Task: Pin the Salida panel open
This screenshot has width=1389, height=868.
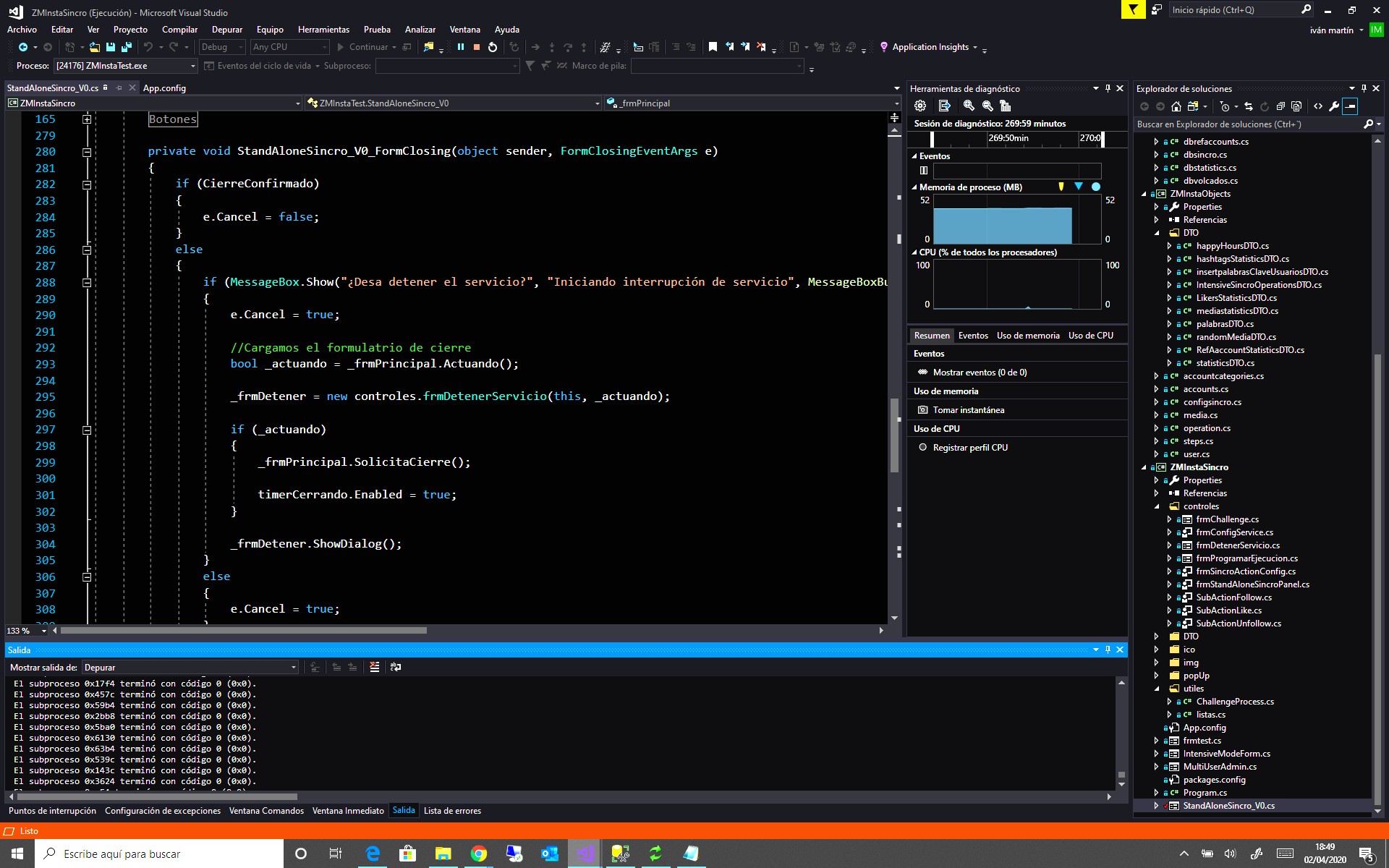Action: point(1107,649)
